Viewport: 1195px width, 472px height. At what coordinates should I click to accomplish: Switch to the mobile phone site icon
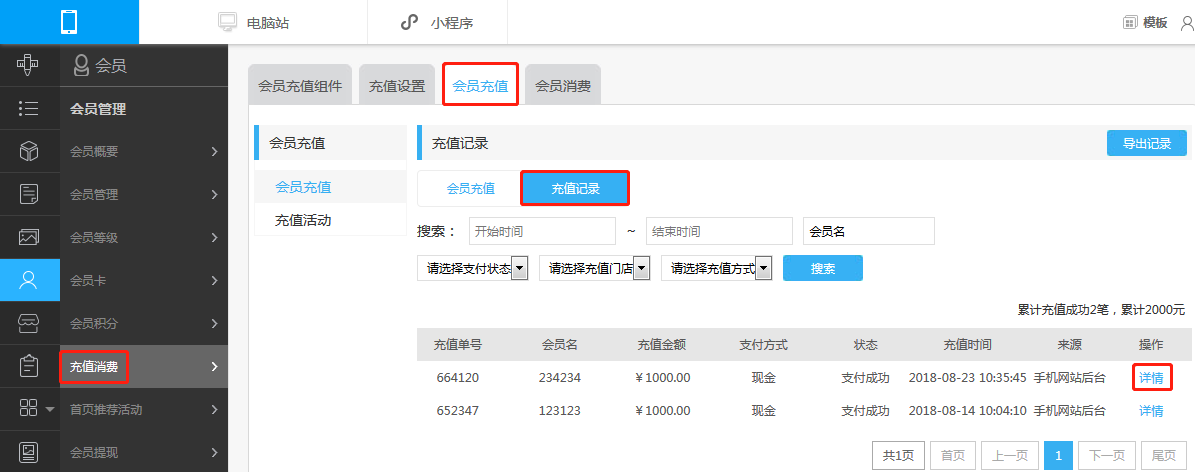(x=69, y=22)
